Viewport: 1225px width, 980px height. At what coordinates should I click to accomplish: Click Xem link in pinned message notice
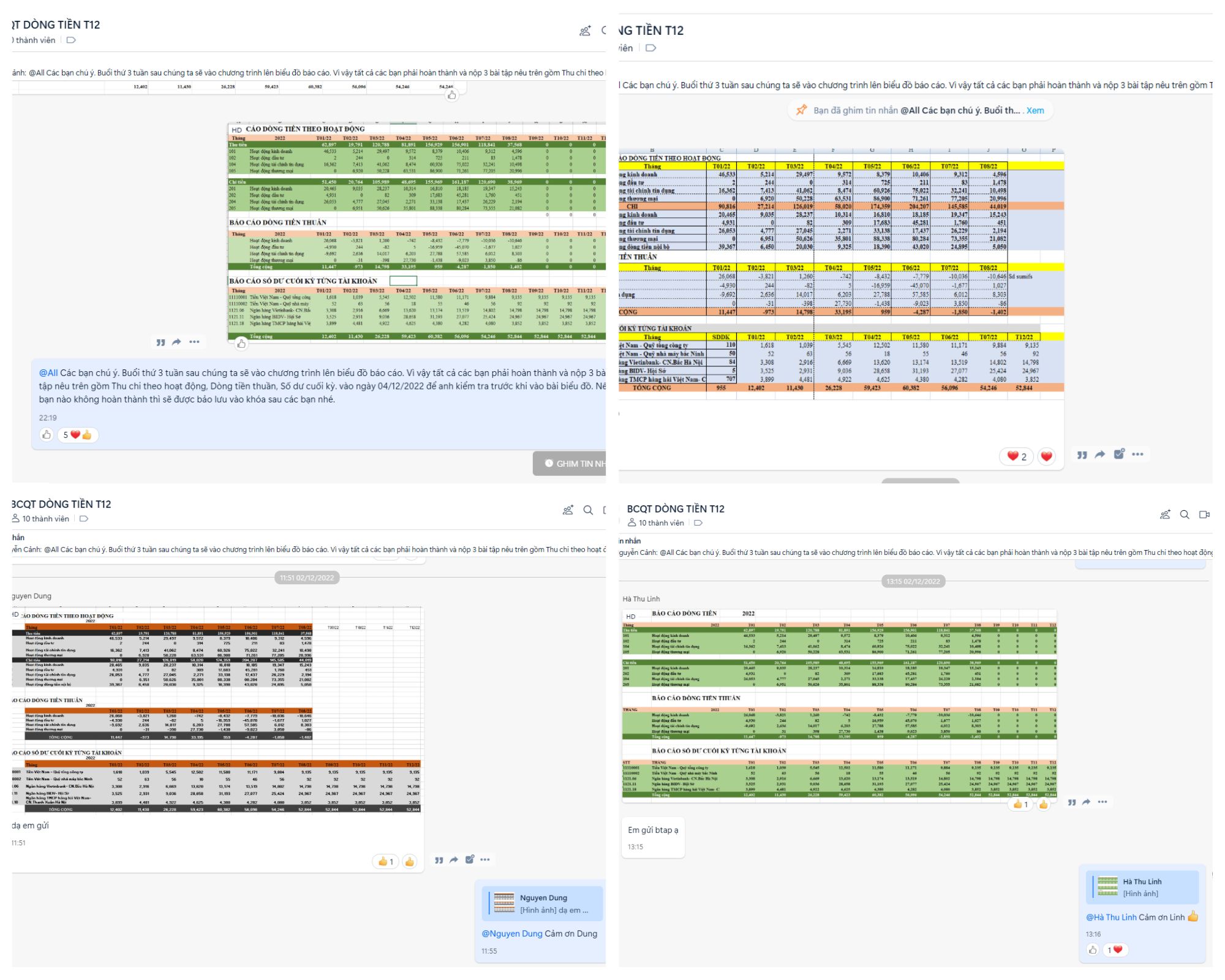click(x=1035, y=111)
